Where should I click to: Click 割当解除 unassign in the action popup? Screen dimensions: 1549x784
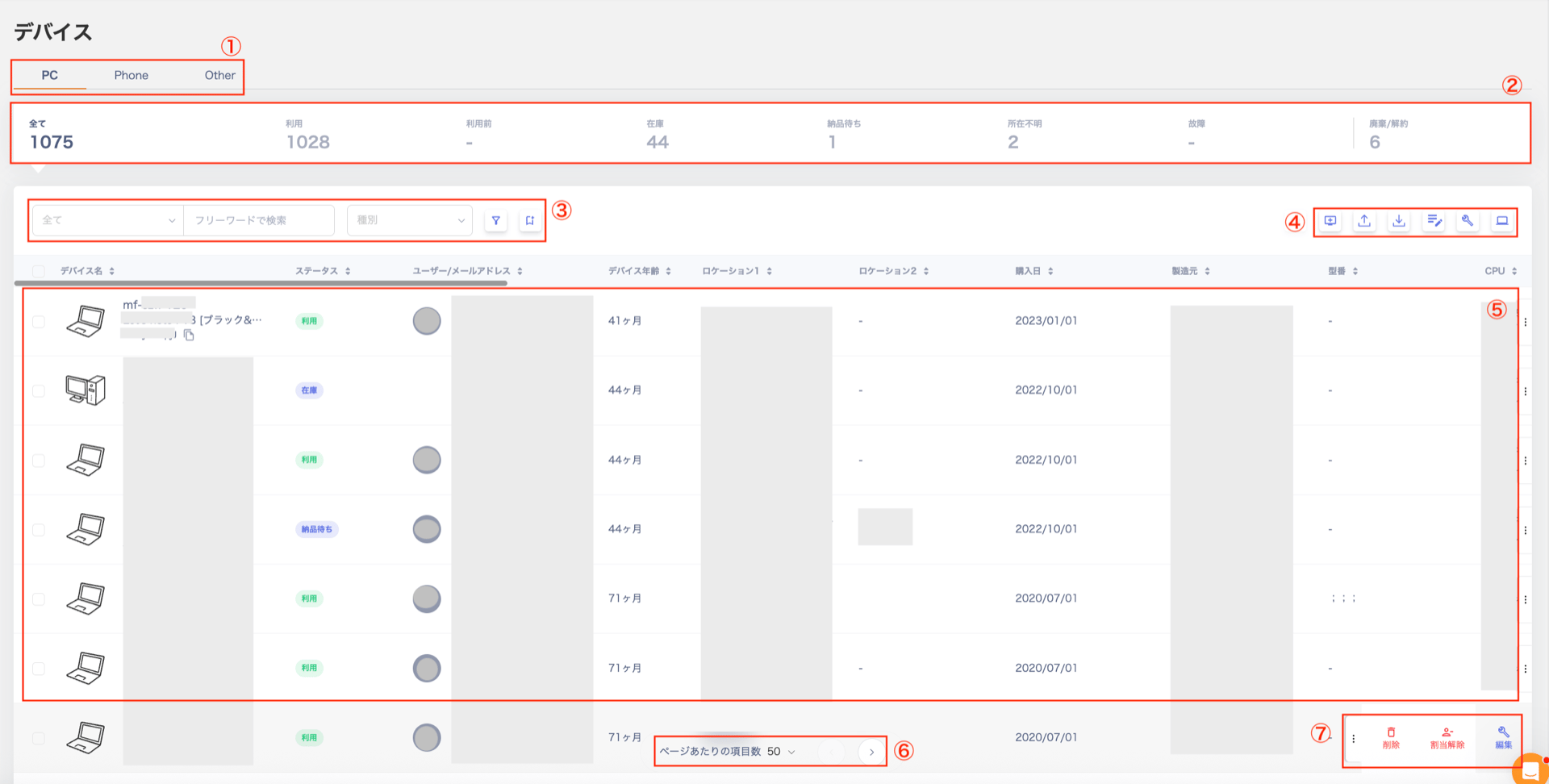(1447, 738)
